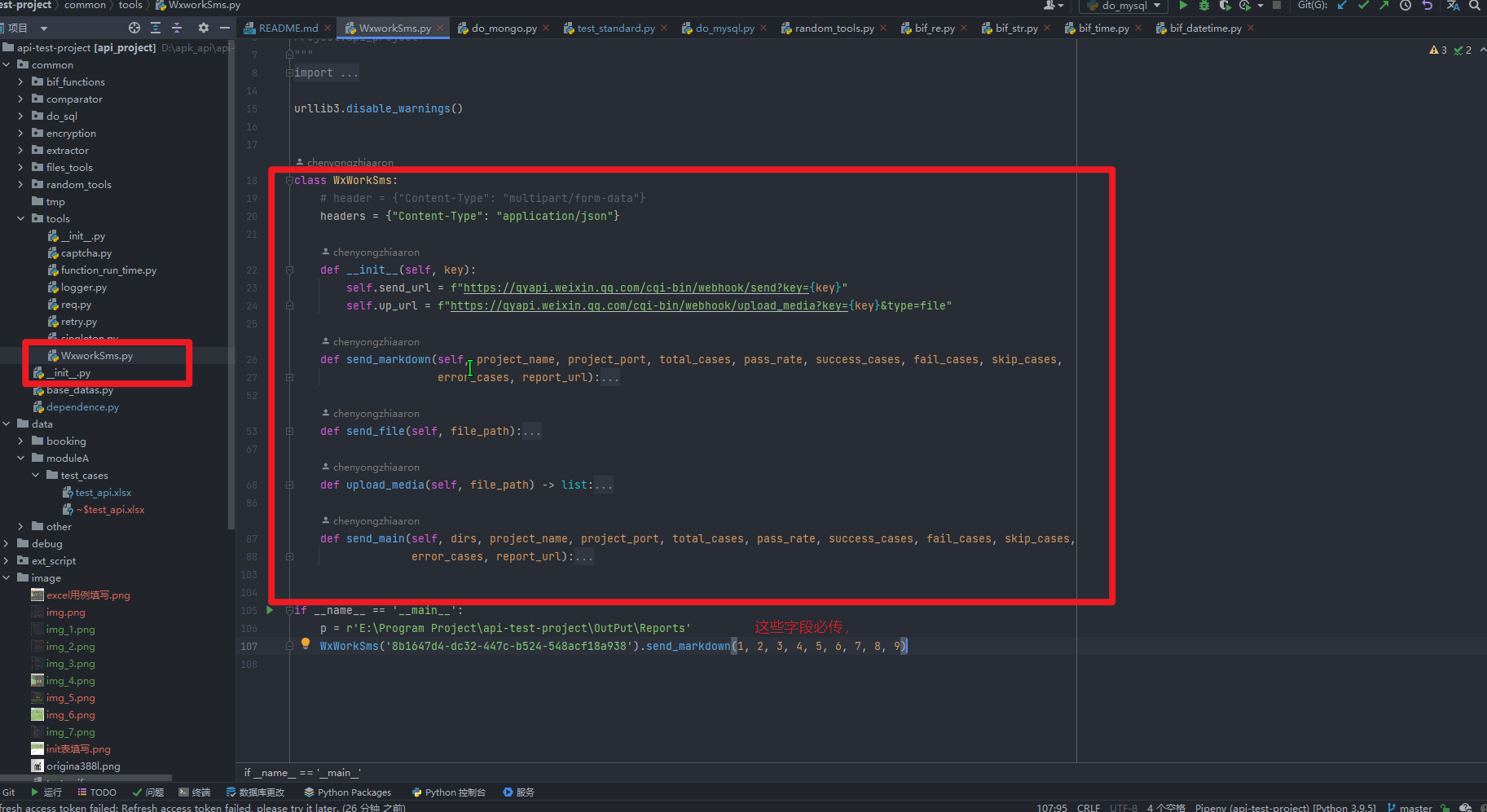Image resolution: width=1487 pixels, height=812 pixels.
Task: Click the green run gutter arrow on line 105
Action: pos(270,610)
